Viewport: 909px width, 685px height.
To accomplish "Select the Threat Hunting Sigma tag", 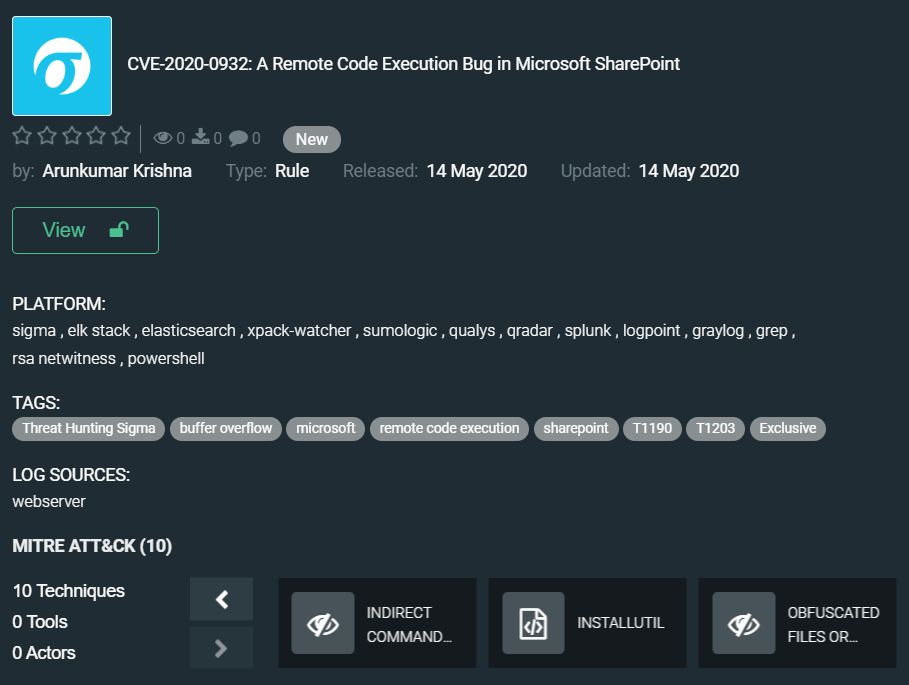I will [x=89, y=428].
